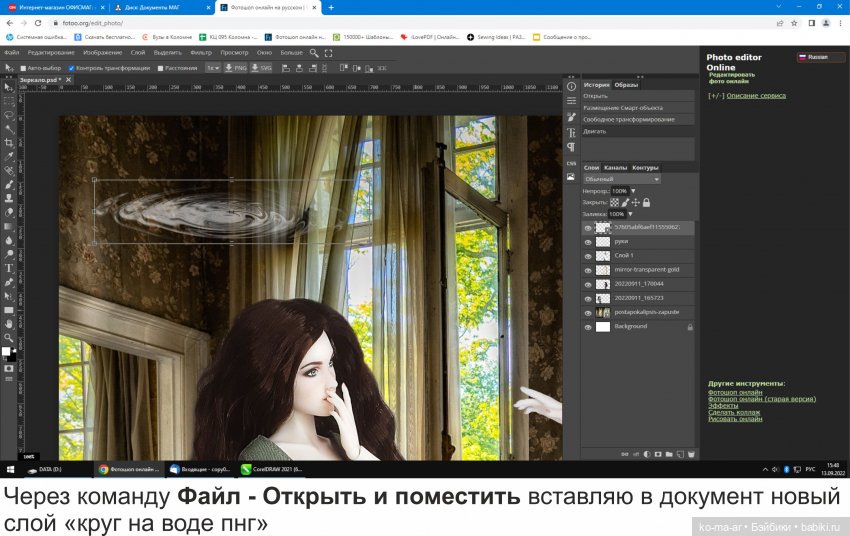This screenshot has width=850, height=536.
Task: Open the Фильтр menu
Action: tap(201, 53)
